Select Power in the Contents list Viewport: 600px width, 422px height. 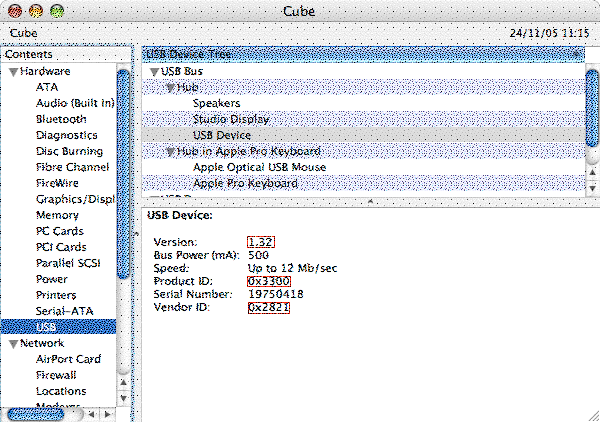coord(52,279)
